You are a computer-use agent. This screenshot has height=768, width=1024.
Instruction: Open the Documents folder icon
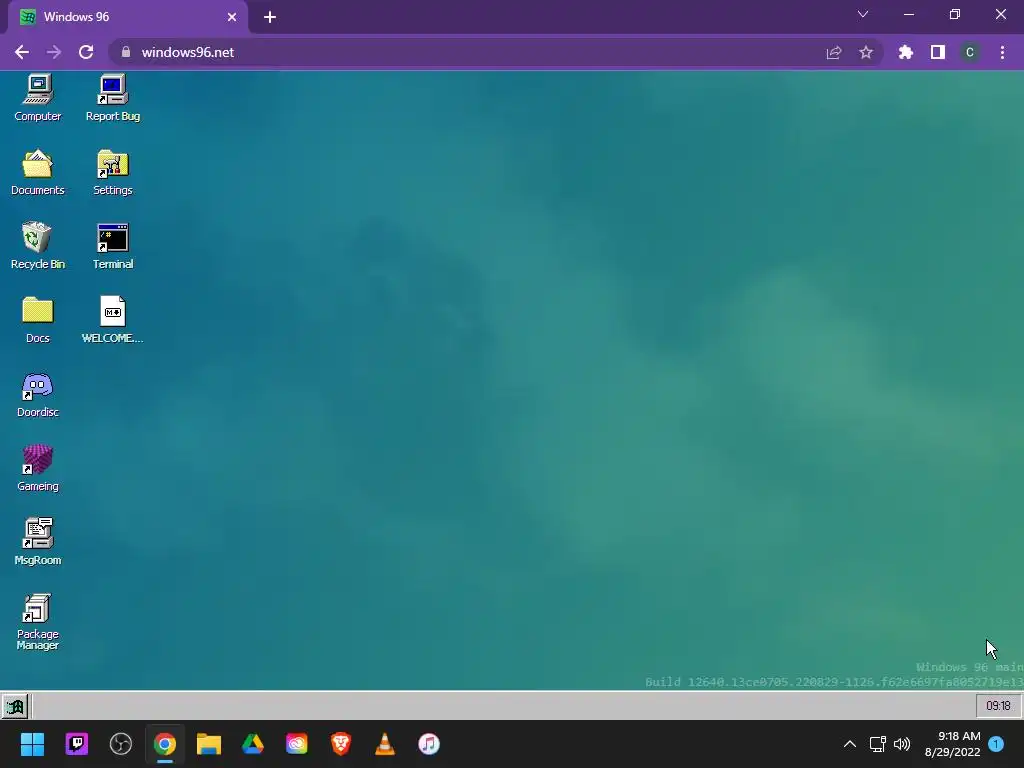(37, 172)
